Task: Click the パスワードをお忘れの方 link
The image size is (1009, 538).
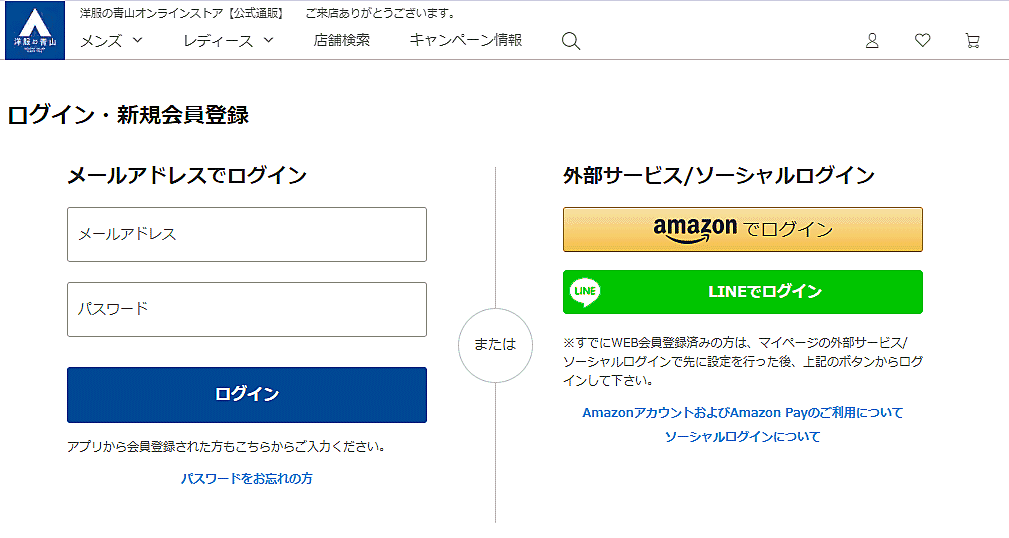Action: coord(247,479)
